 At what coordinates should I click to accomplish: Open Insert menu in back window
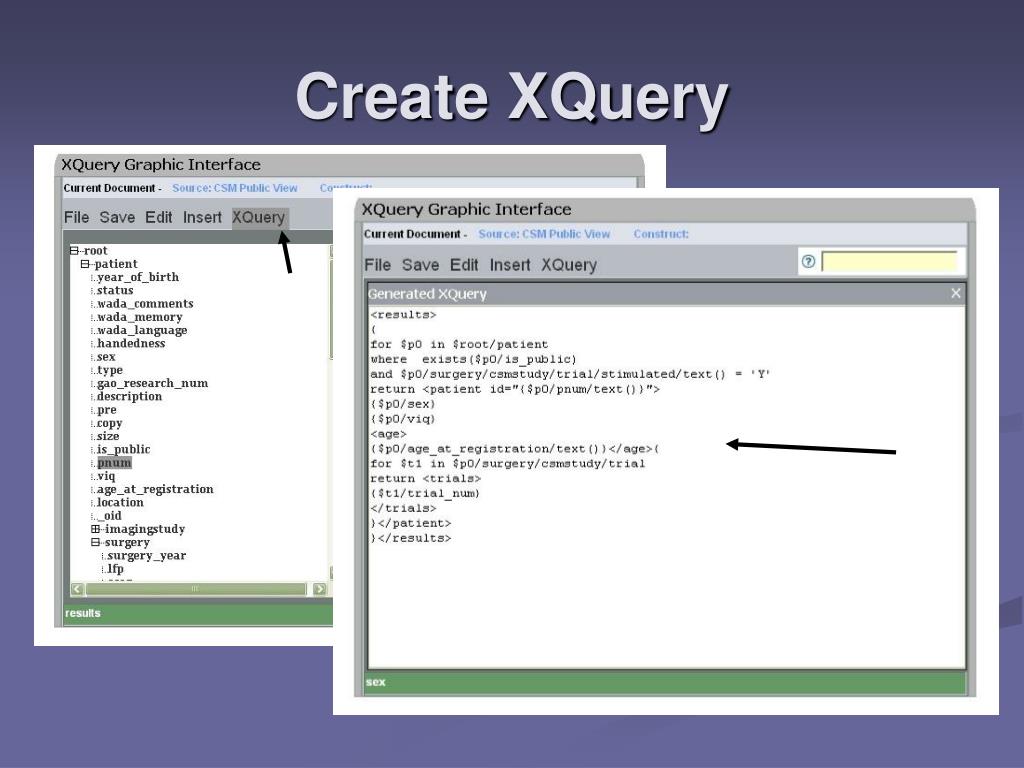click(202, 217)
